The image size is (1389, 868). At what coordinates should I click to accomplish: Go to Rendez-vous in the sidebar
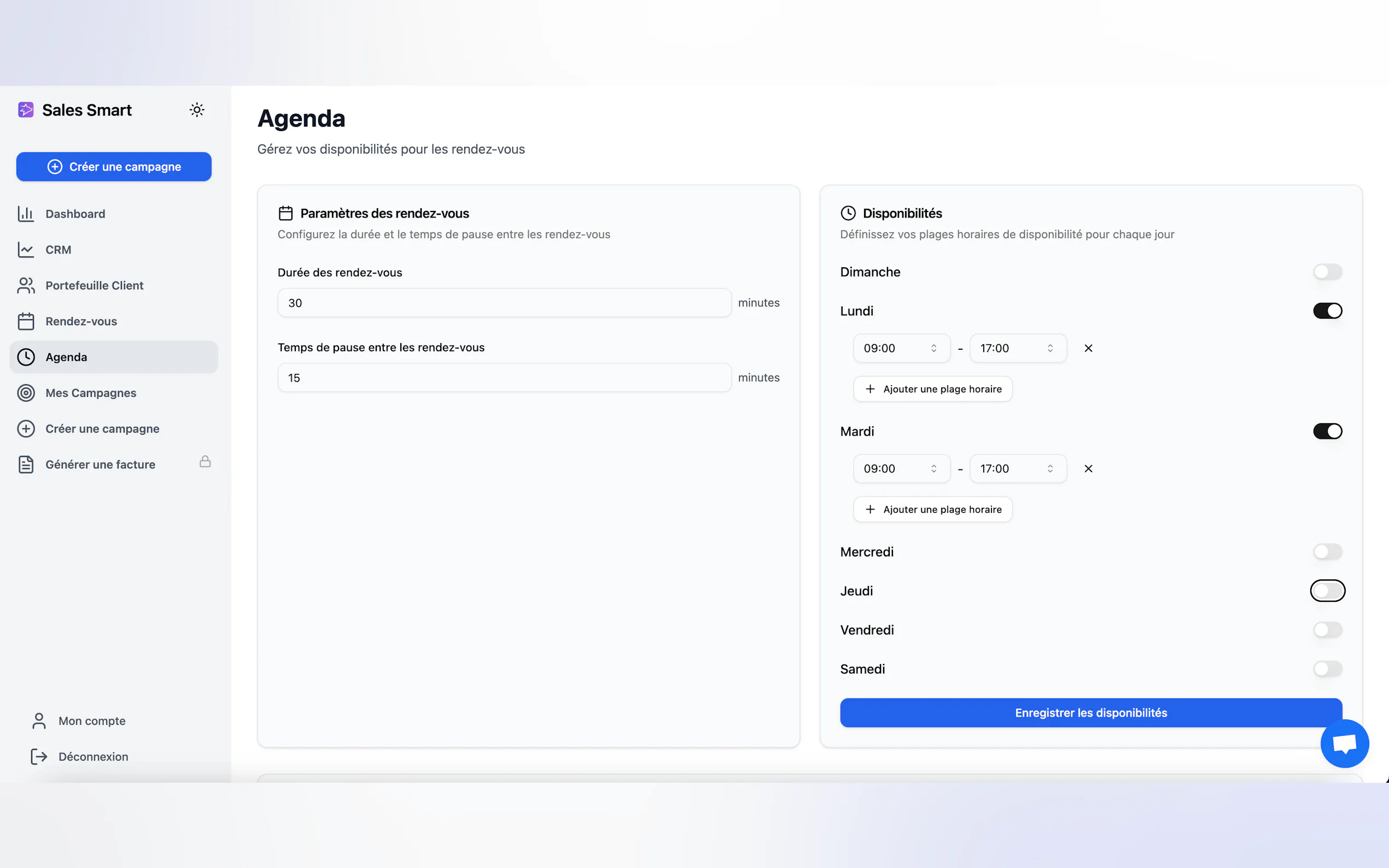click(81, 321)
